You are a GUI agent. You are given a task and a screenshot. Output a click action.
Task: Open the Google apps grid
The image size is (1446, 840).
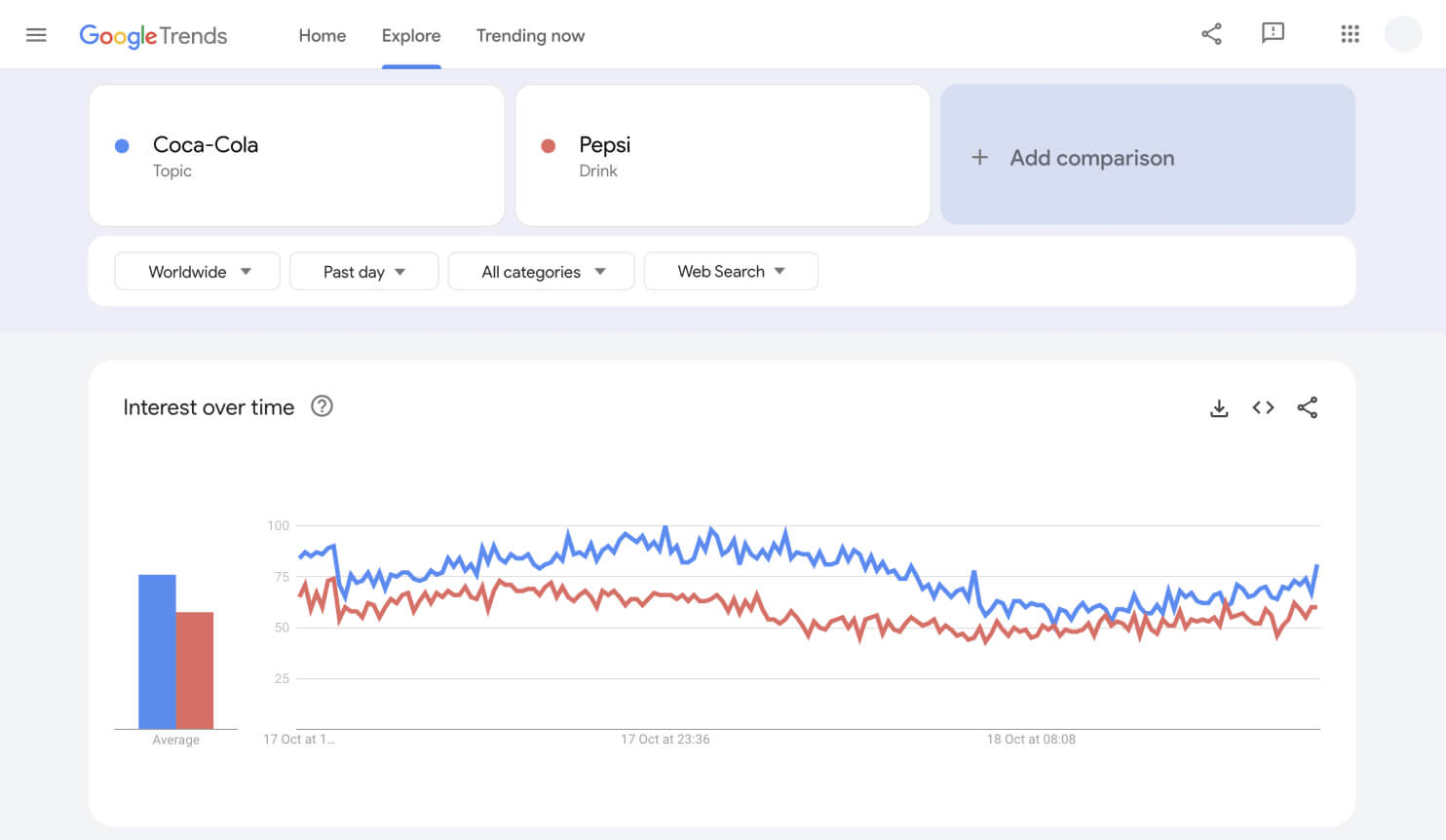1350,34
